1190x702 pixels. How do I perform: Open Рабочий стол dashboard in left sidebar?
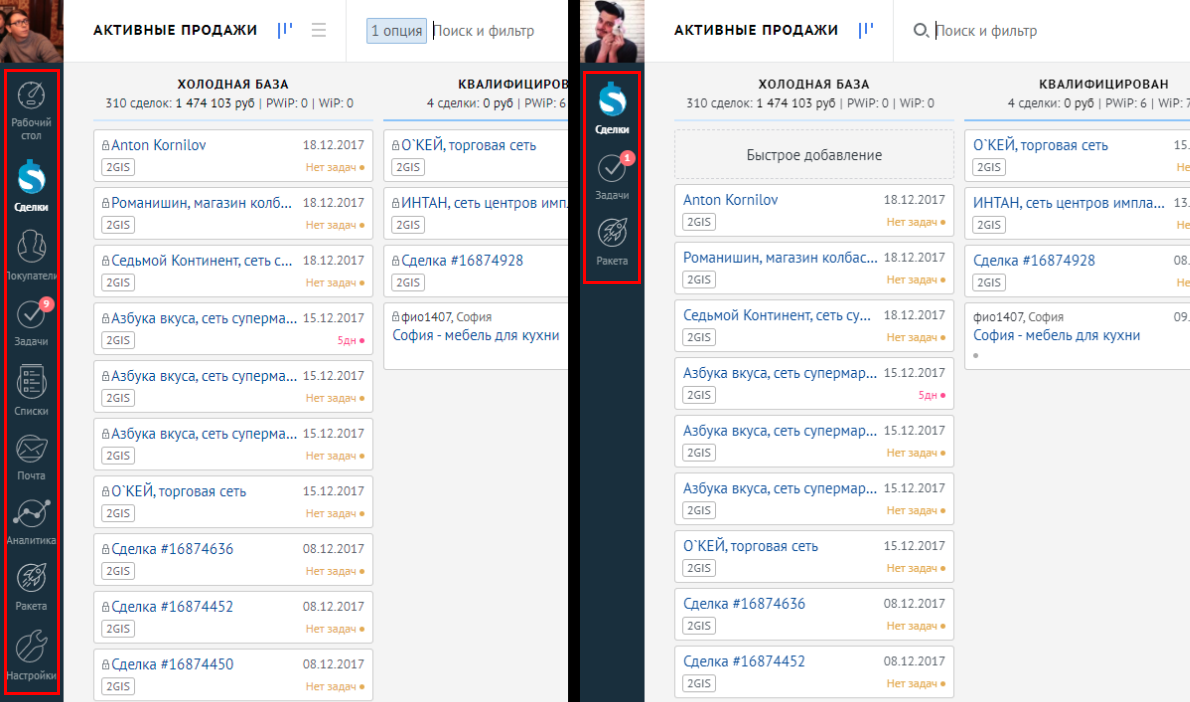31,111
